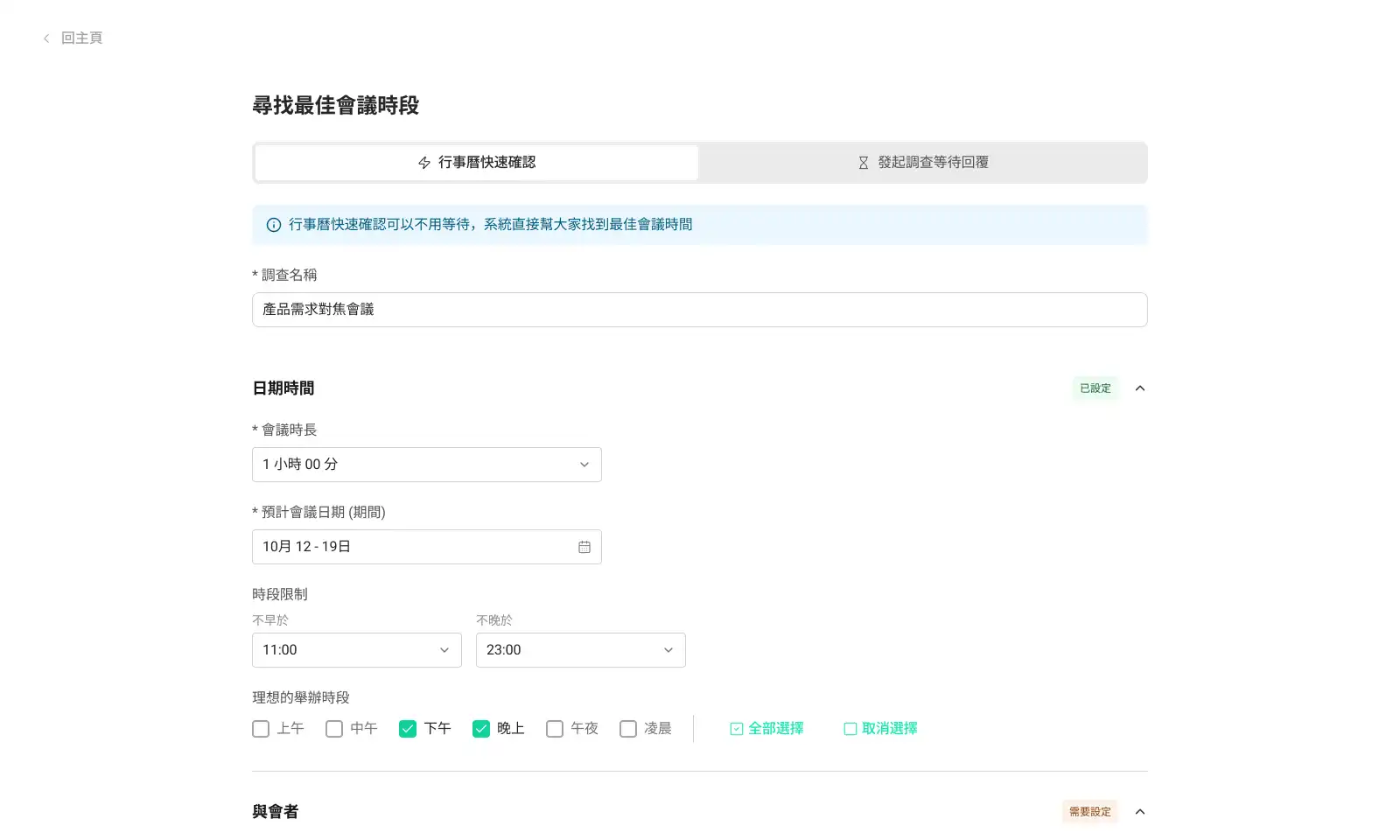Uncheck the 下午 time period checkbox
1400x840 pixels.
[x=408, y=729]
